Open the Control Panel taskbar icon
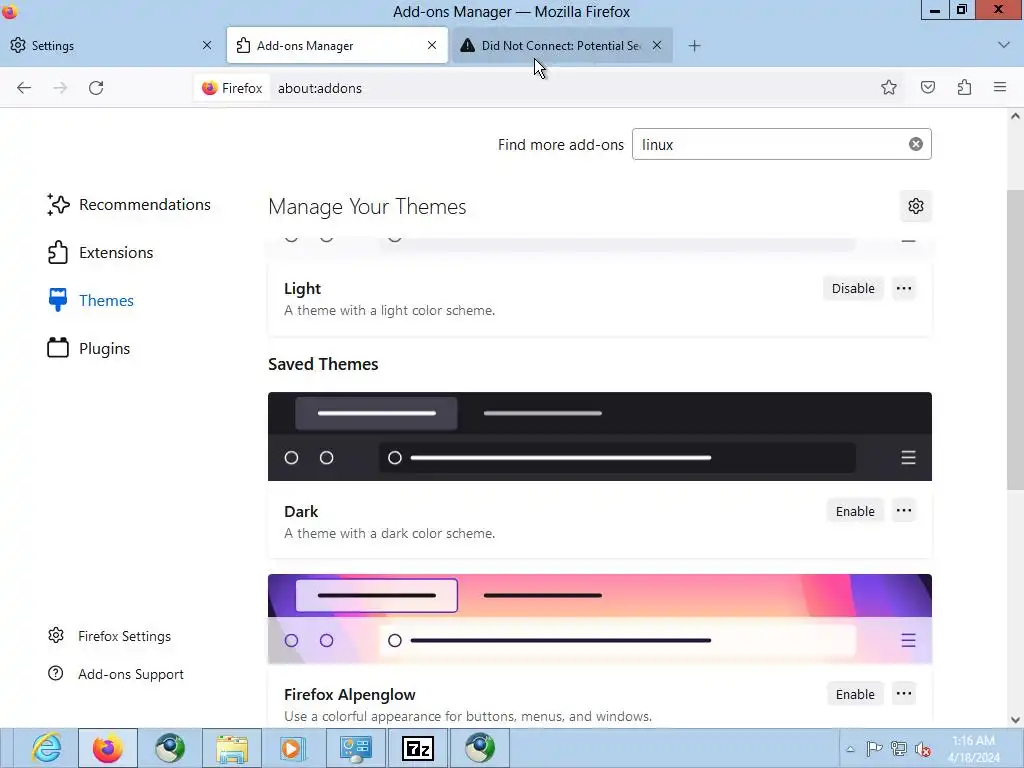1024x768 pixels. pyautogui.click(x=355, y=748)
